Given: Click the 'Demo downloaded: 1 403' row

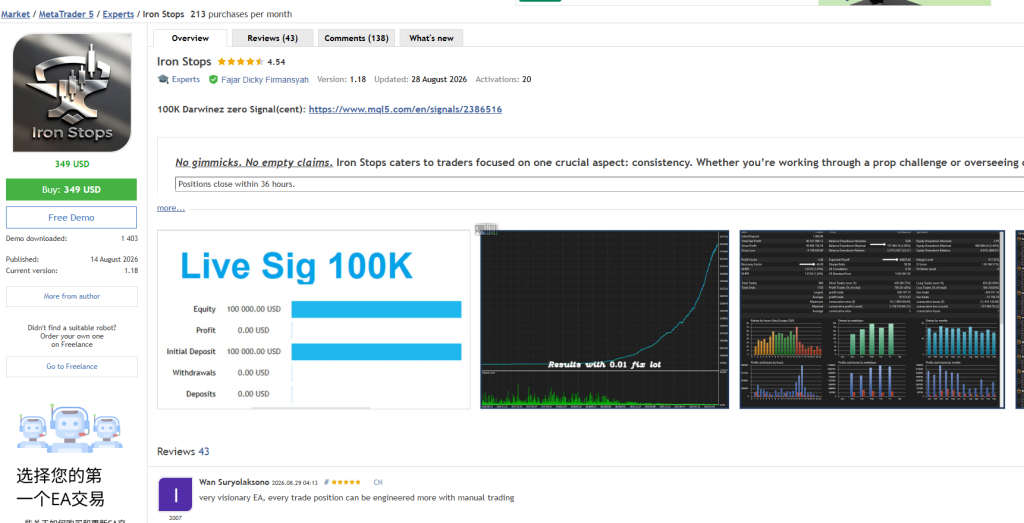Looking at the screenshot, I should (72, 238).
